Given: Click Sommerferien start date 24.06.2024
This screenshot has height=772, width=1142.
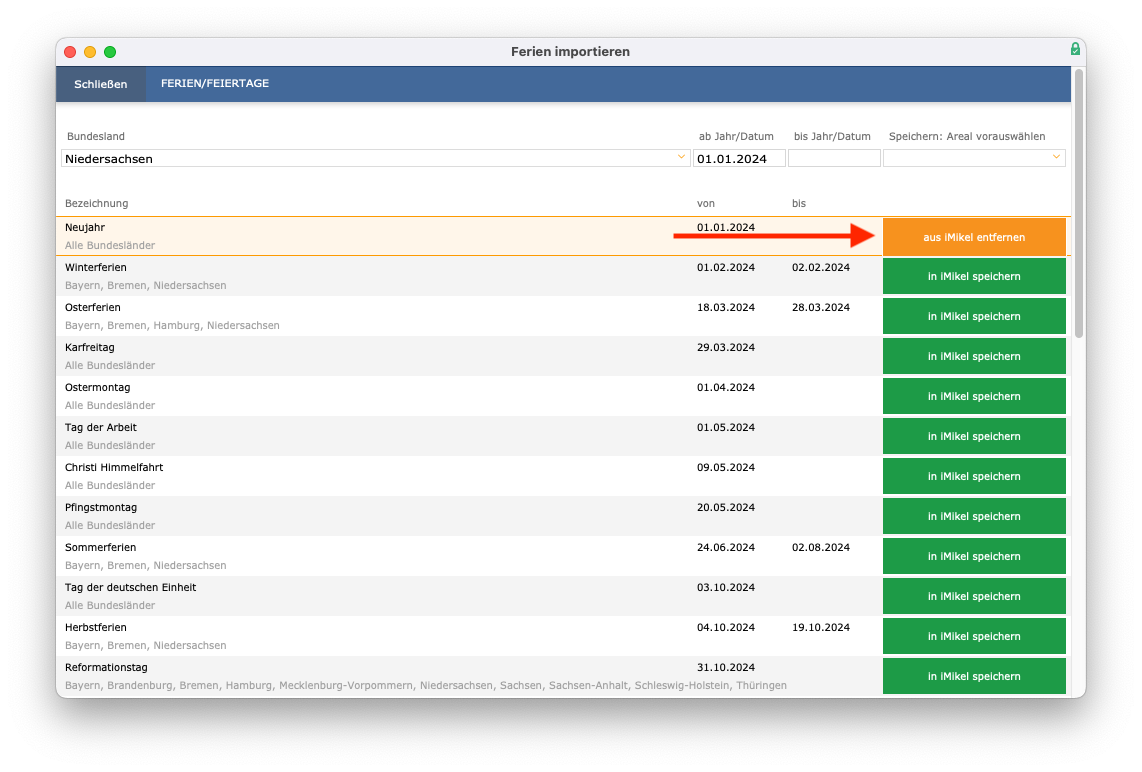Looking at the screenshot, I should tap(725, 548).
